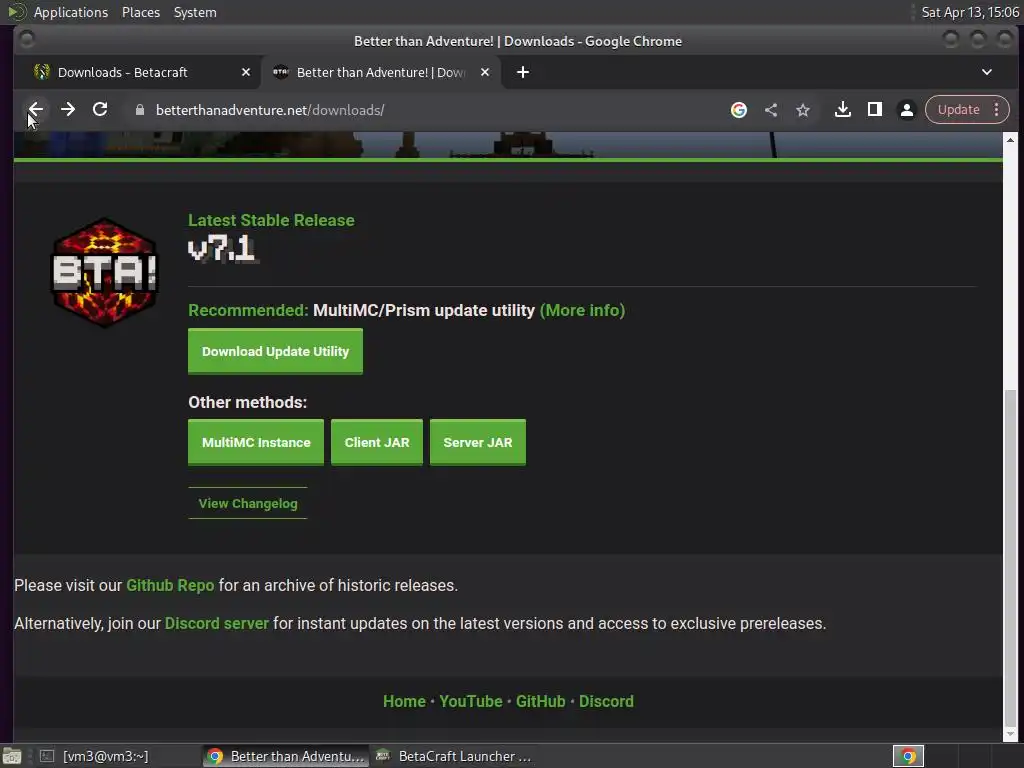Select the Better than Adventure! tab
The width and height of the screenshot is (1024, 768).
click(381, 72)
